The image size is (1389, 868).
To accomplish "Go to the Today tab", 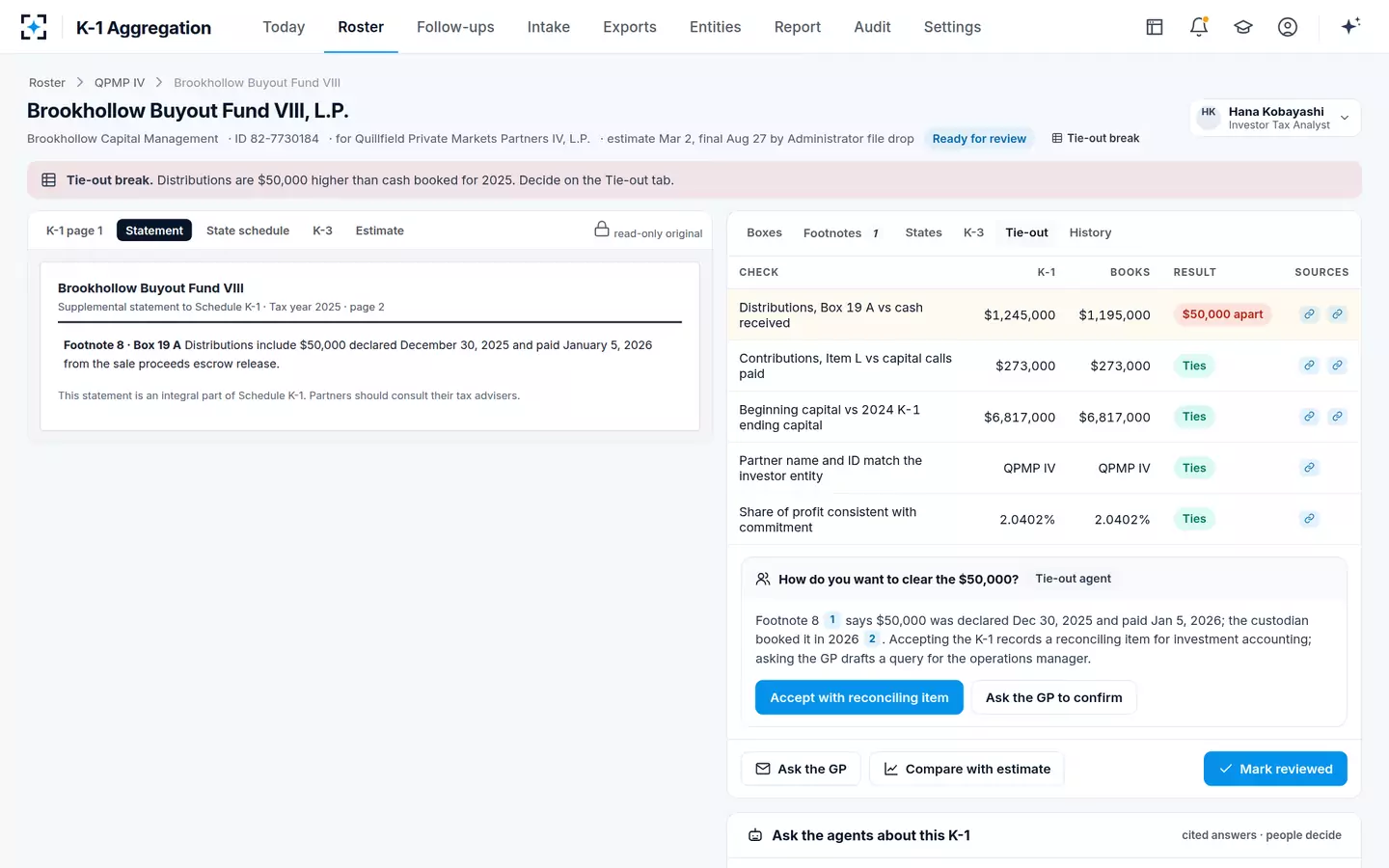I will click(x=284, y=27).
